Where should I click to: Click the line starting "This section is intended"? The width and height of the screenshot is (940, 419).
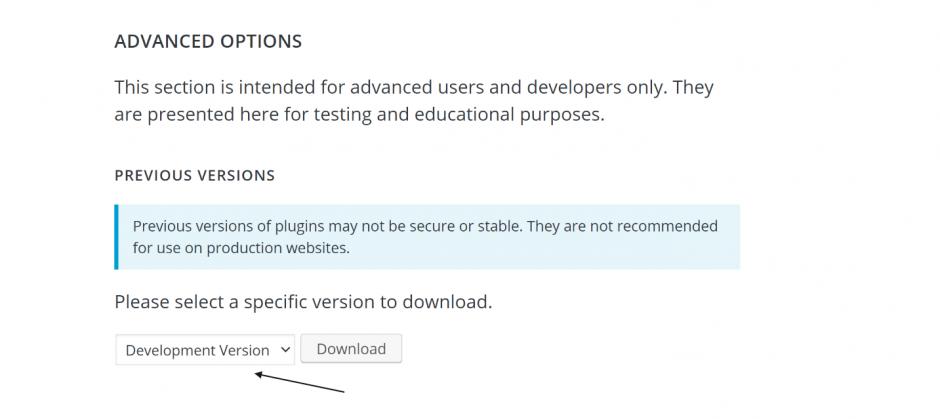pos(414,87)
